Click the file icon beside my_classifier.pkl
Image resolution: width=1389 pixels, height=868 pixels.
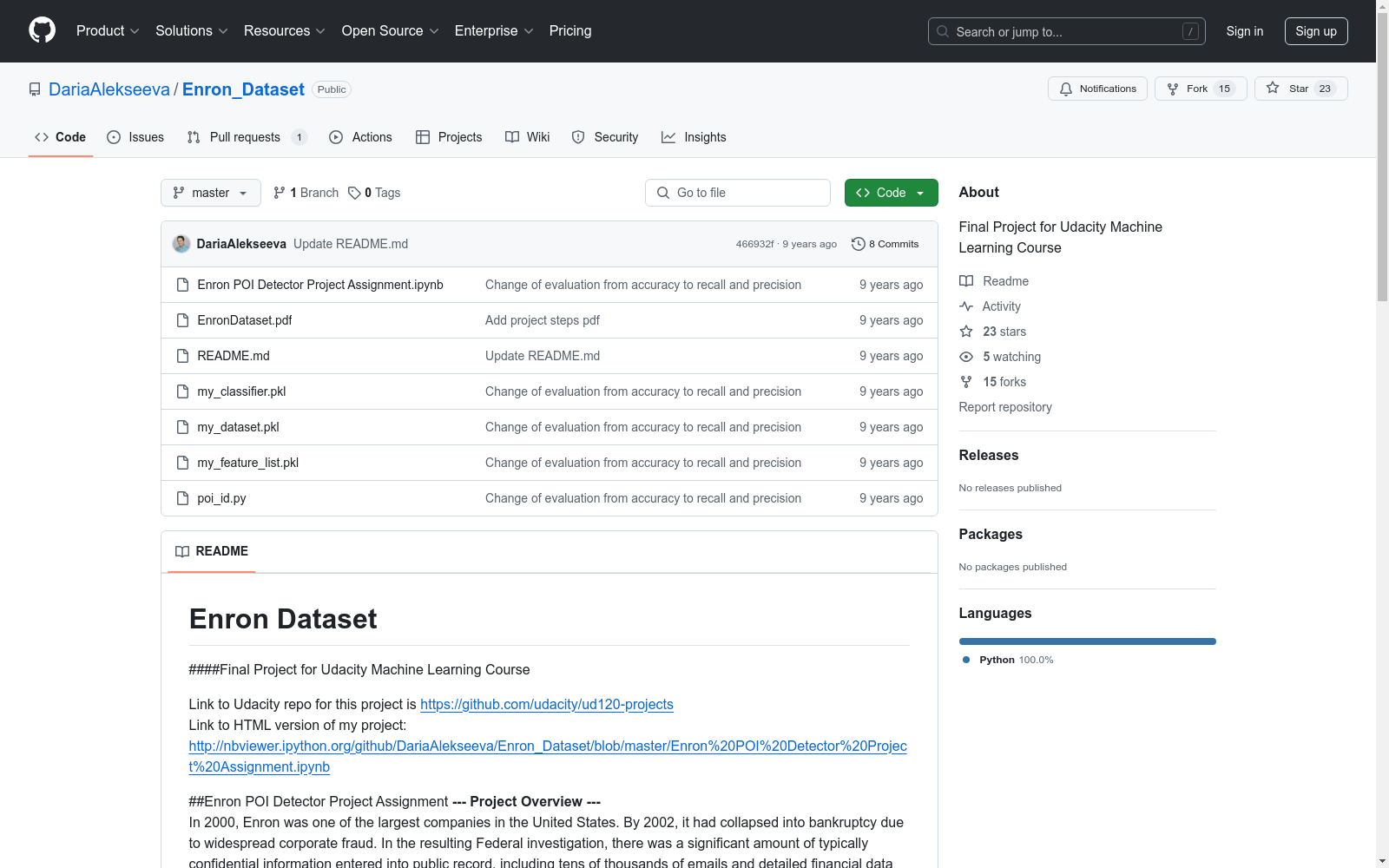[182, 391]
